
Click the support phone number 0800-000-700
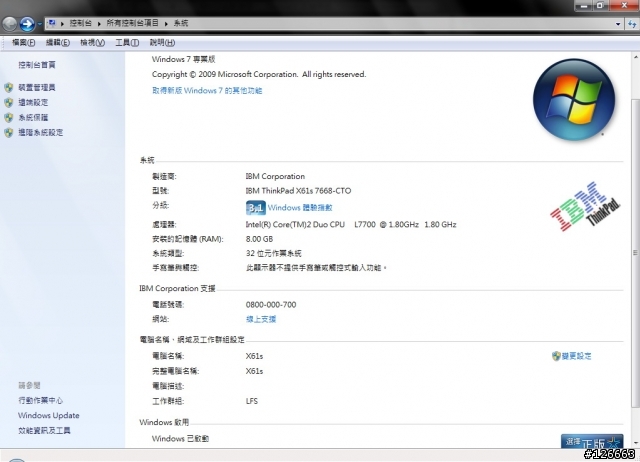point(271,304)
